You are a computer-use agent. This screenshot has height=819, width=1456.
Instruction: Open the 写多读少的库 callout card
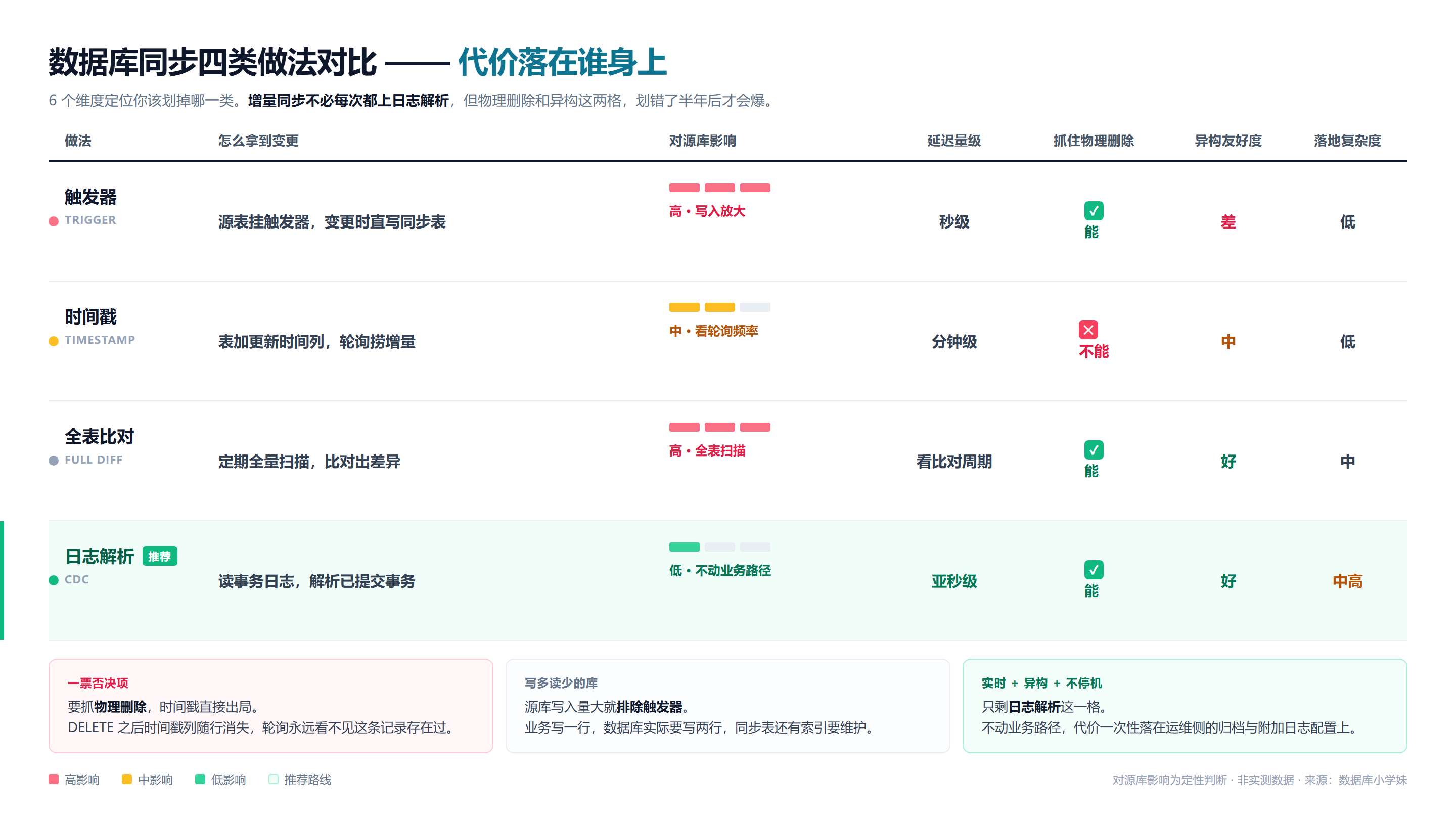[x=728, y=706]
